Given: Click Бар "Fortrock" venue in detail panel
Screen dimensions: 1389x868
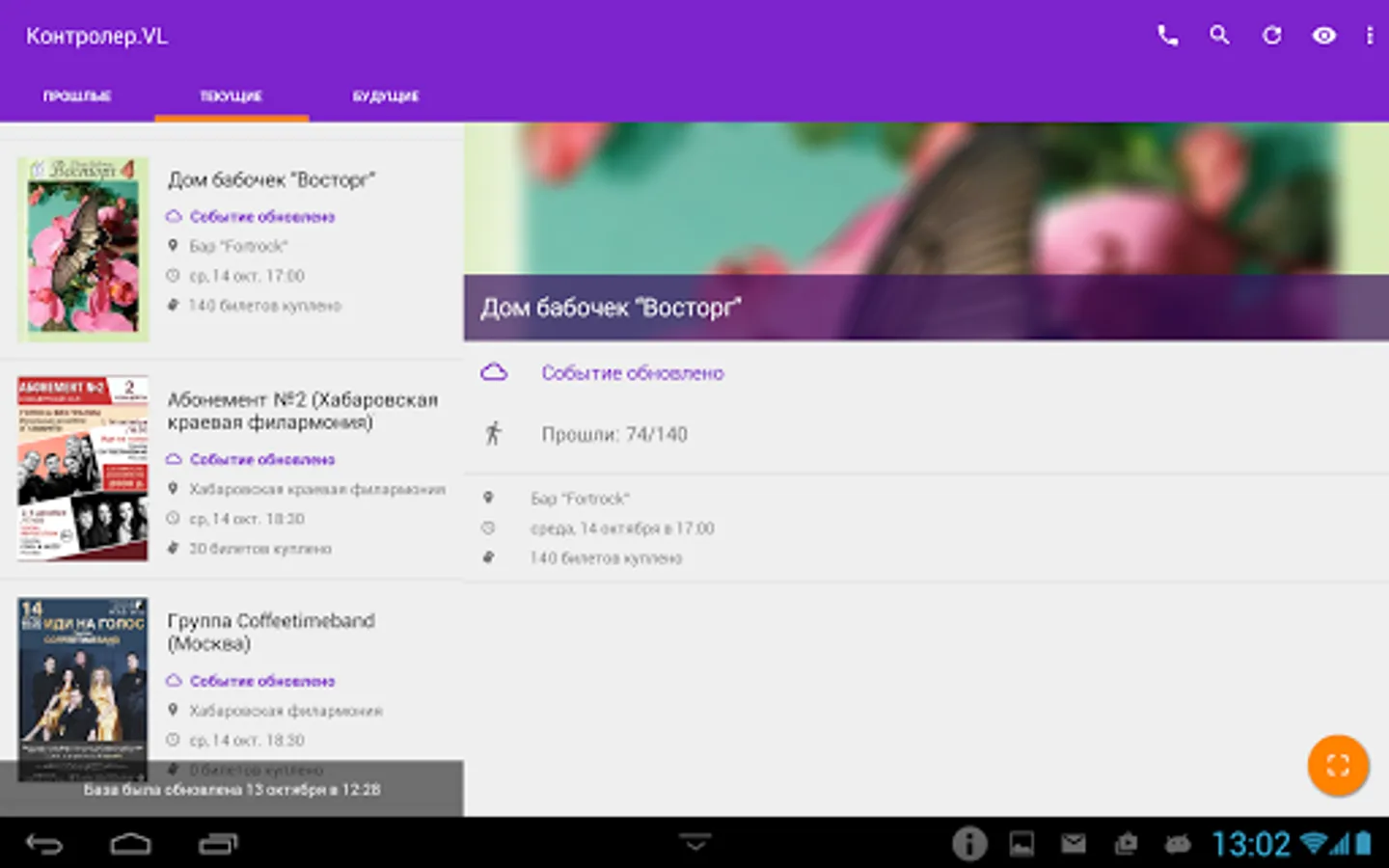Looking at the screenshot, I should (x=580, y=499).
